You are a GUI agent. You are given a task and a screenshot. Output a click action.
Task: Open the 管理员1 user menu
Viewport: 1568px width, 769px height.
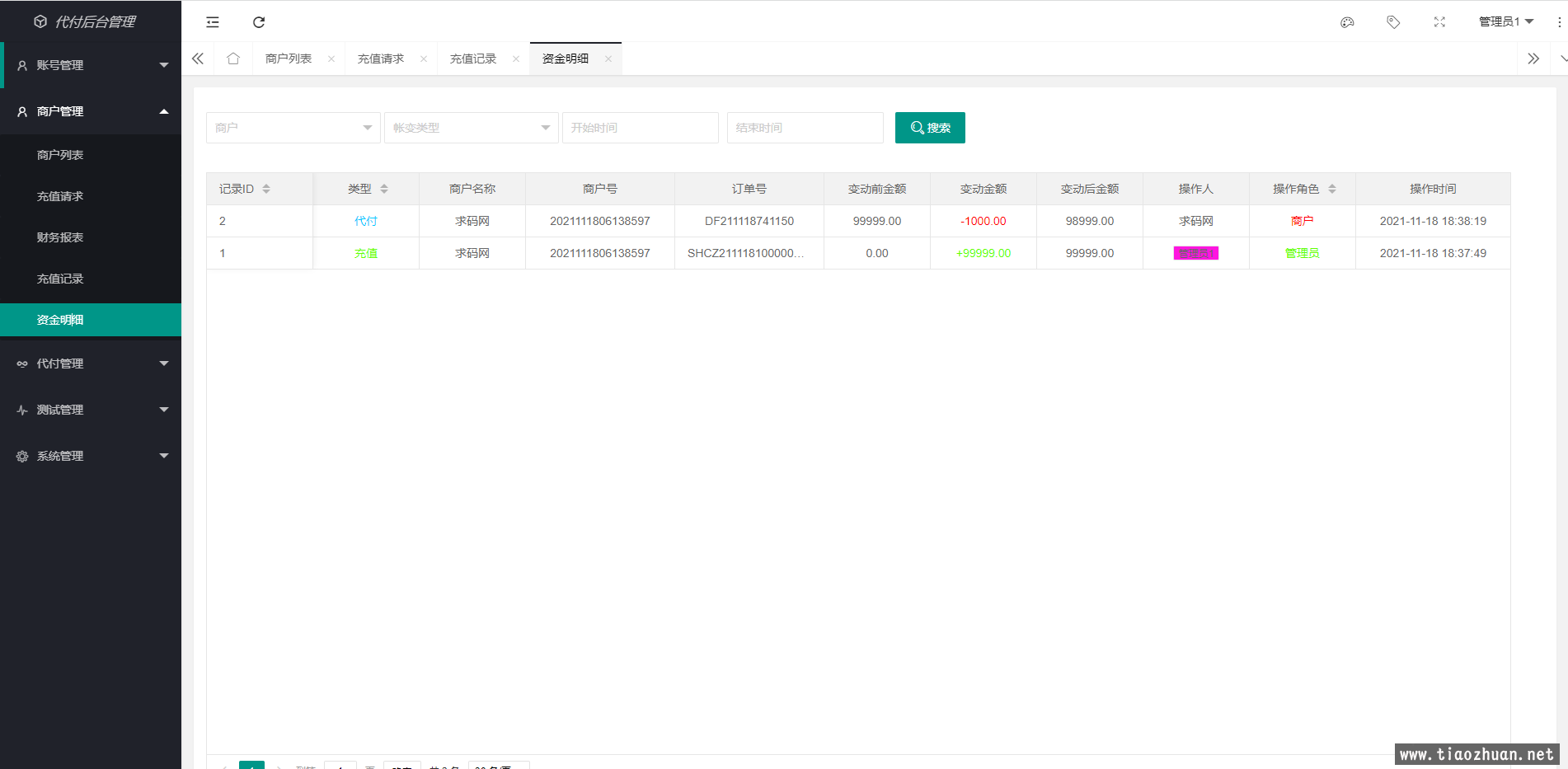[1505, 22]
